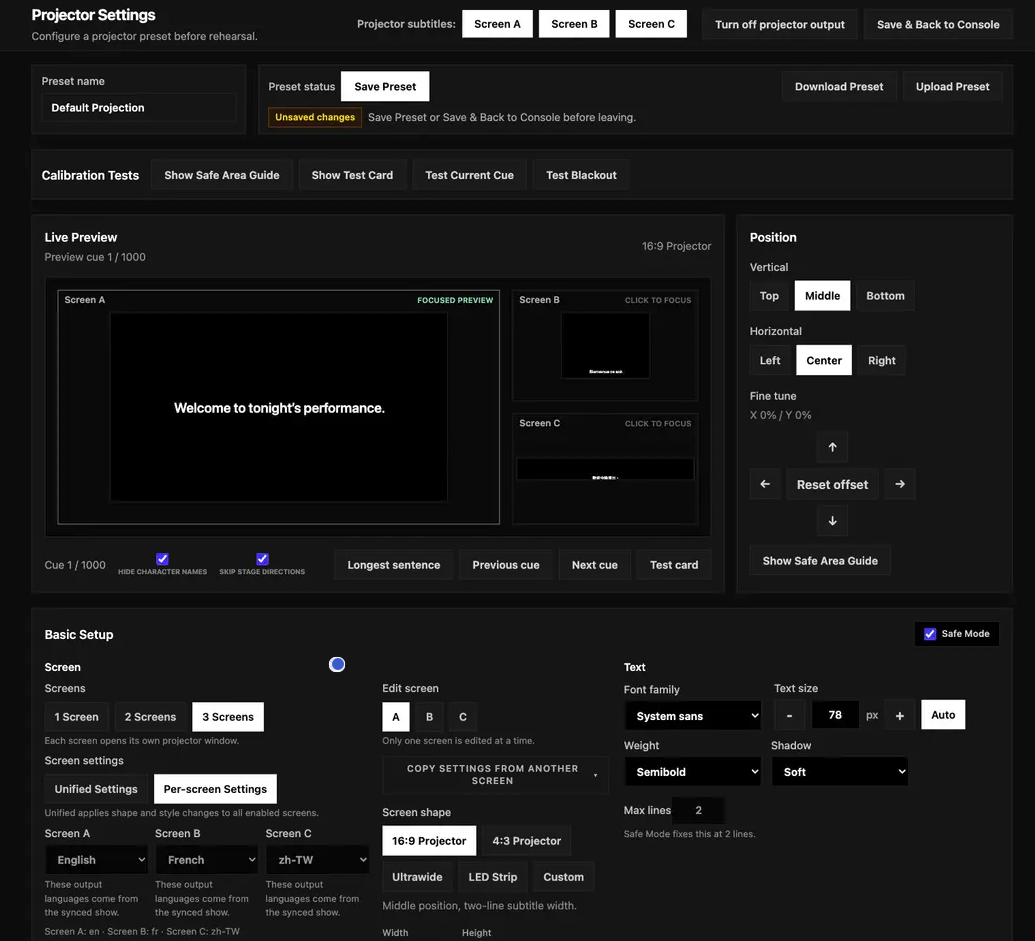The image size is (1035, 941).
Task: Switch edit screen to B
Action: click(x=429, y=717)
